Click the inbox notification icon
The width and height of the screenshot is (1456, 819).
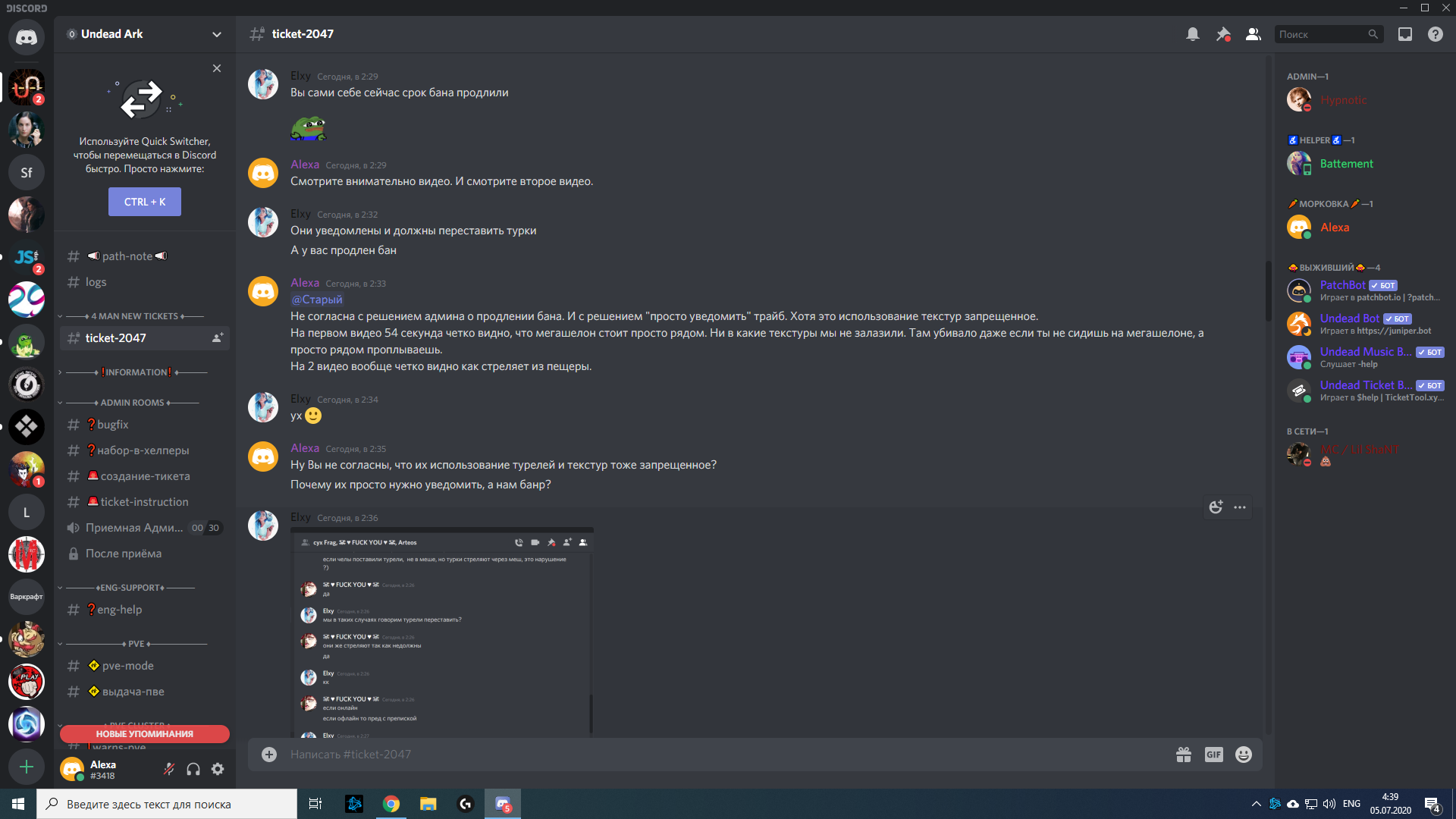[1405, 34]
